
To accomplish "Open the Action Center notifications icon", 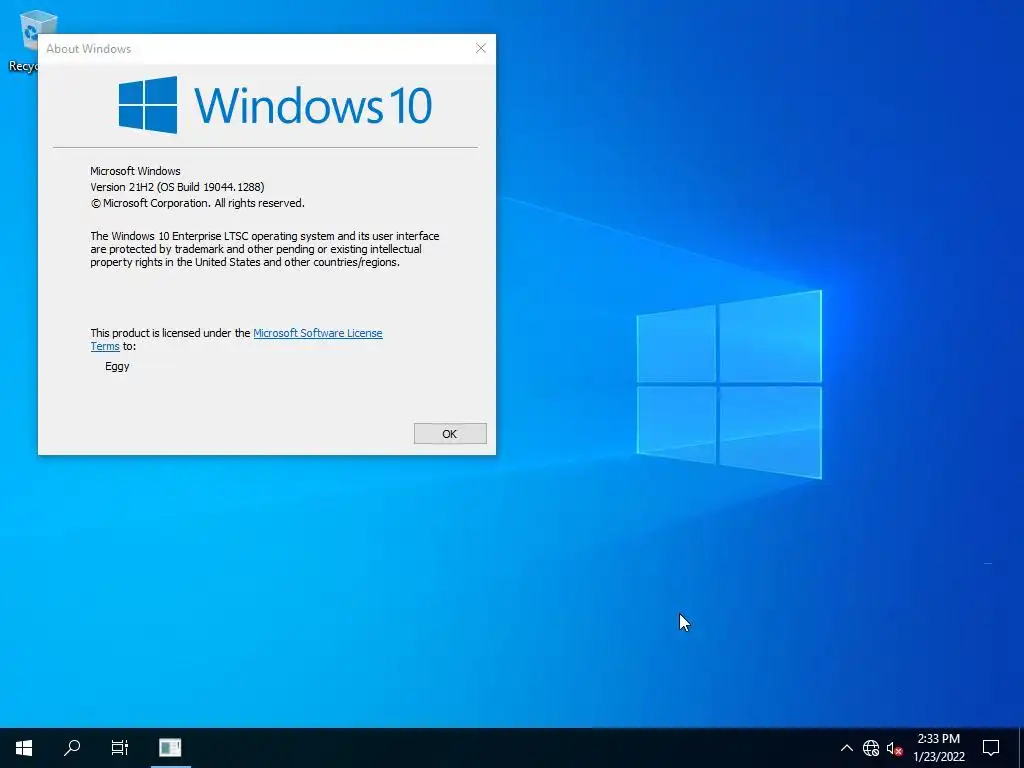I will [991, 748].
